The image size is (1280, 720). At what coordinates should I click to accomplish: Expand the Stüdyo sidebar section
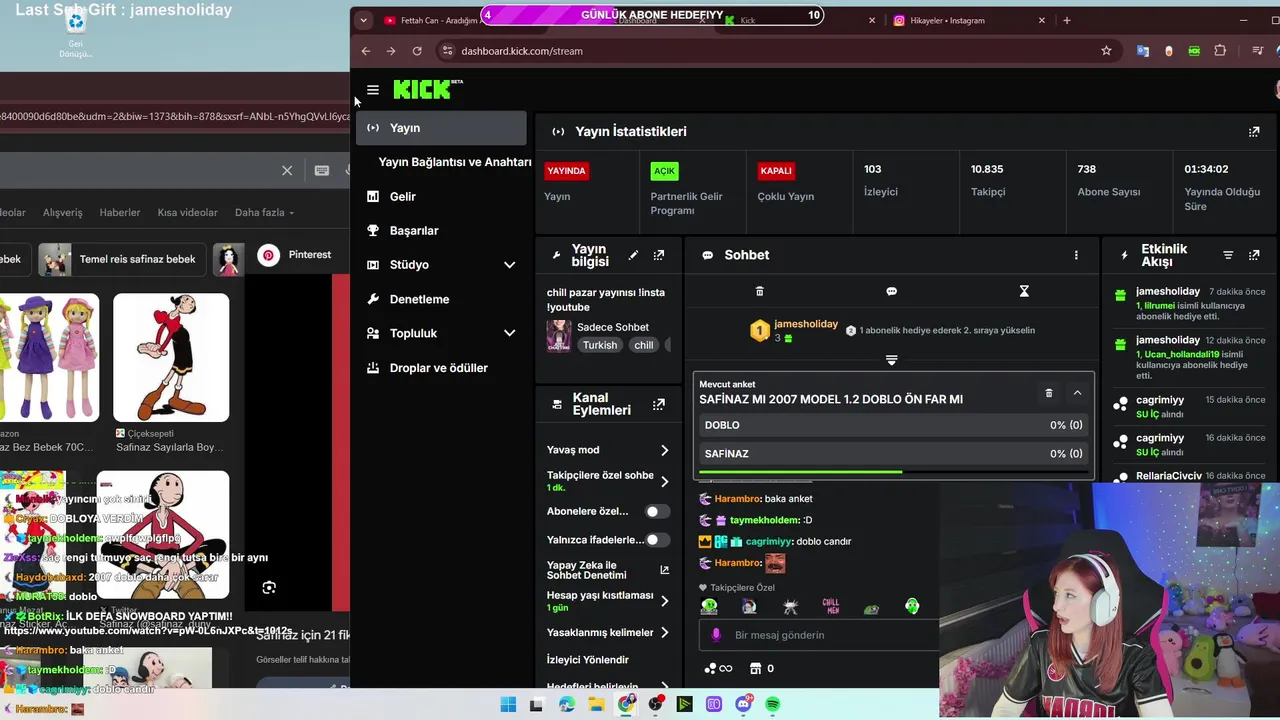tap(509, 265)
